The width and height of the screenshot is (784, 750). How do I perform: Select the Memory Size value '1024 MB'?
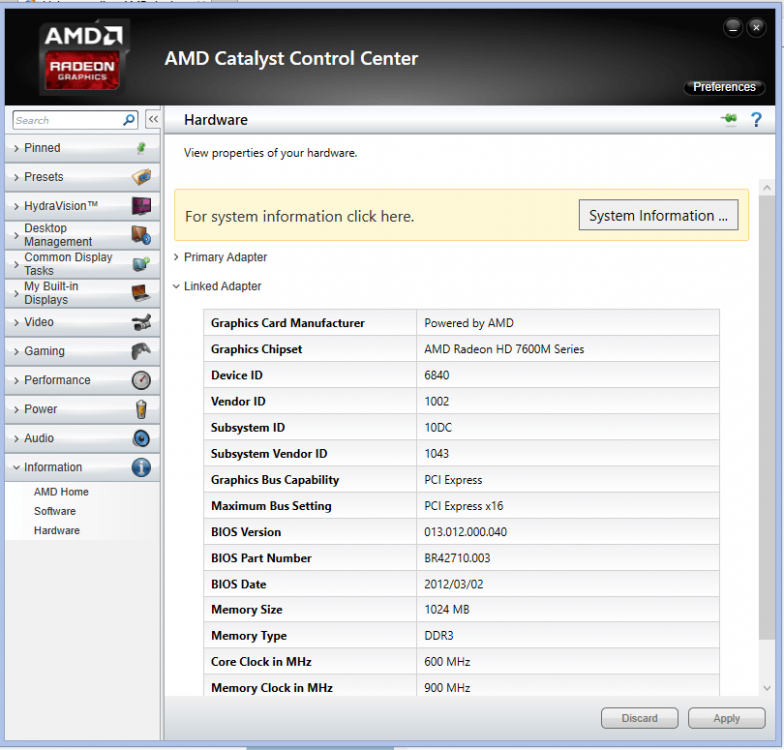pyautogui.click(x=447, y=610)
